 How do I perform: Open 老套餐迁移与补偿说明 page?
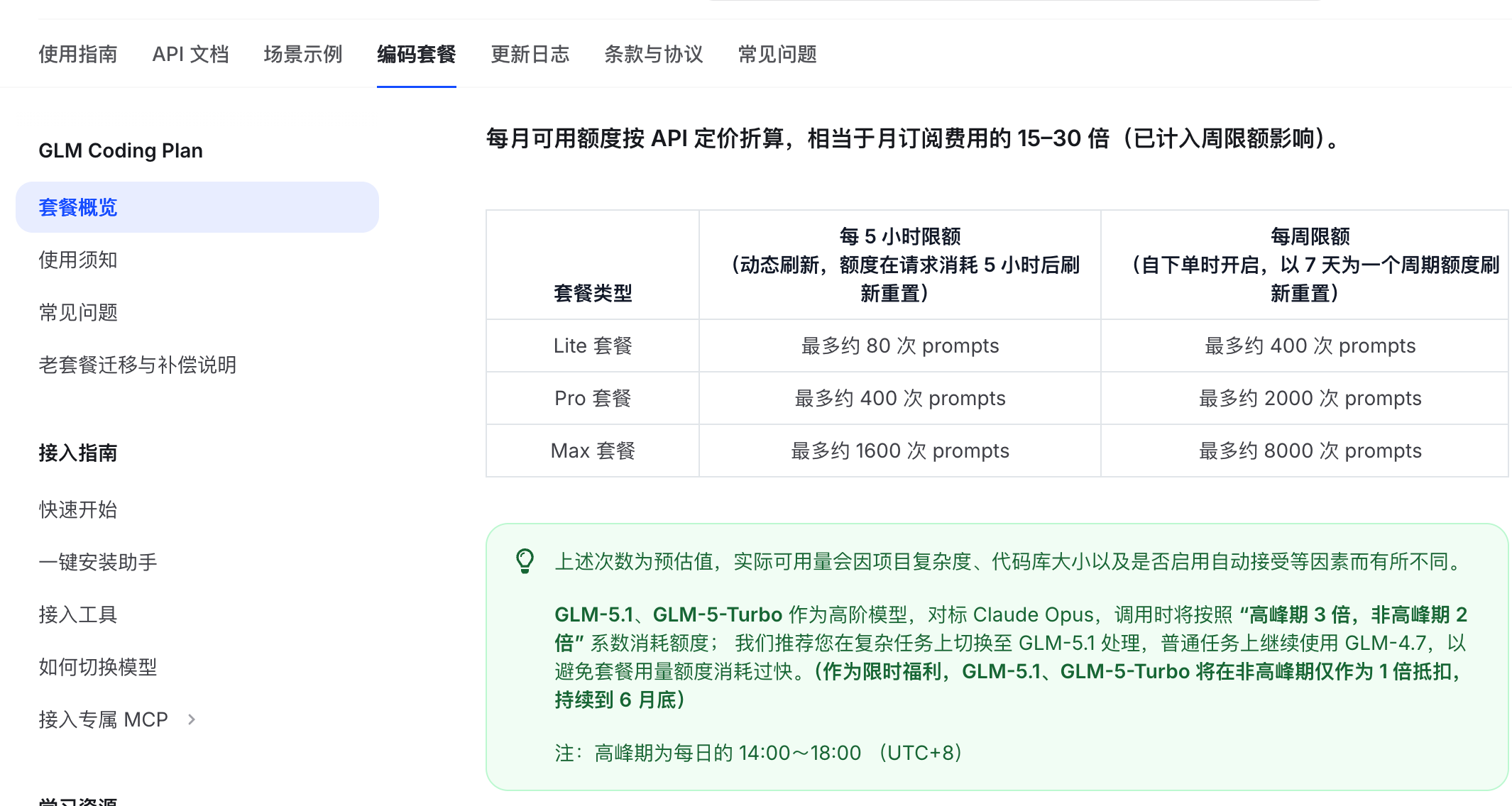138,365
